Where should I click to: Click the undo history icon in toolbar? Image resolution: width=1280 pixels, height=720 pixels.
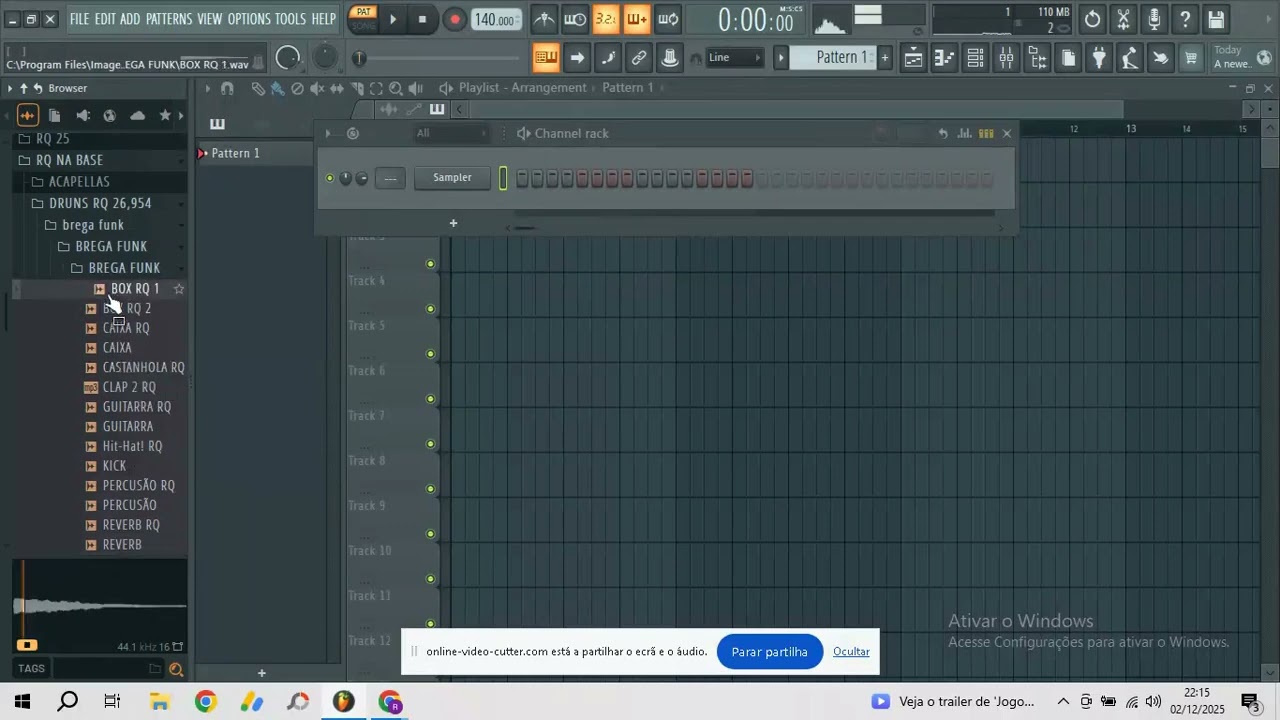pyautogui.click(x=1092, y=19)
